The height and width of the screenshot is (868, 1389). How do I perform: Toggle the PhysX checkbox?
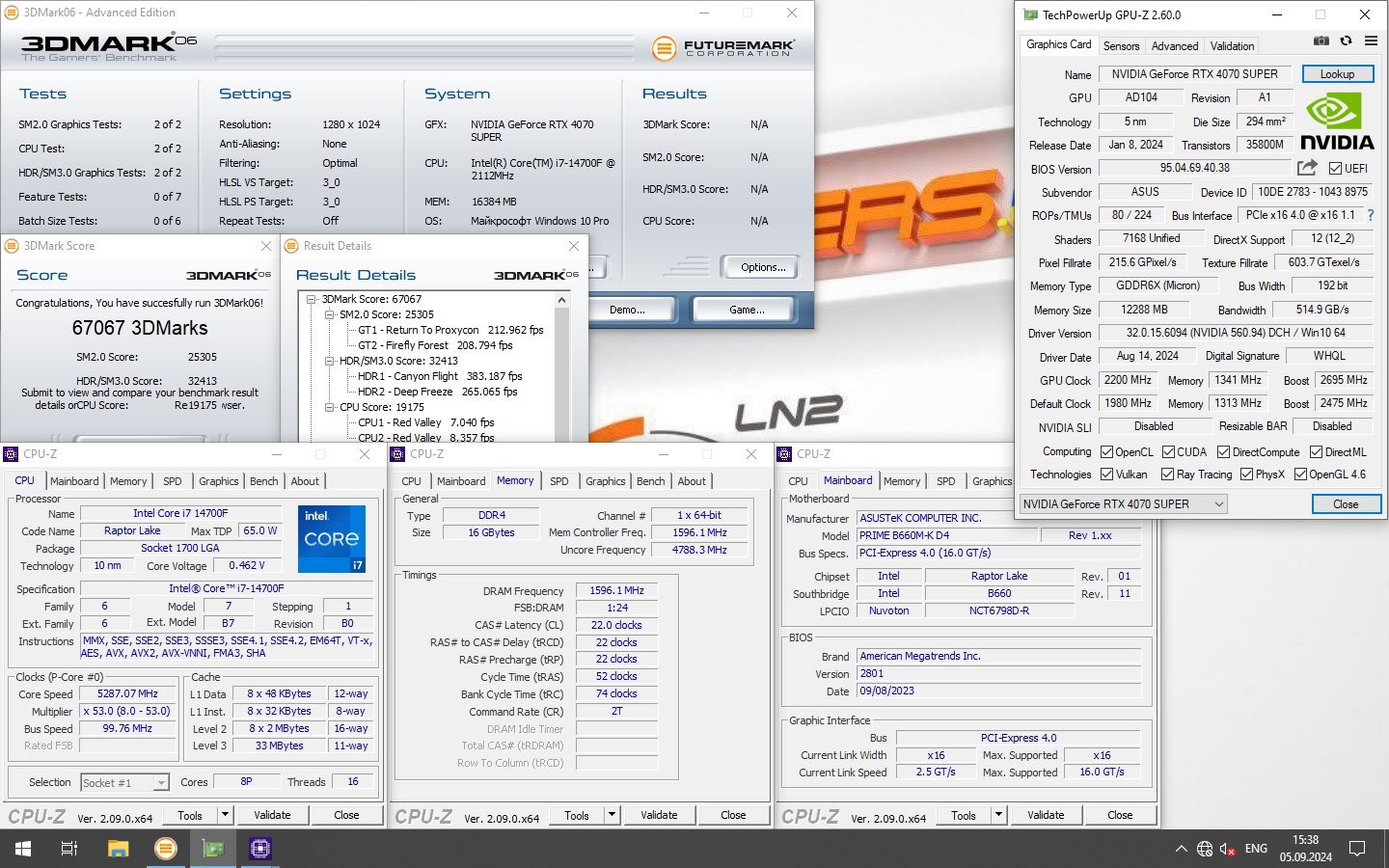pyautogui.click(x=1246, y=475)
